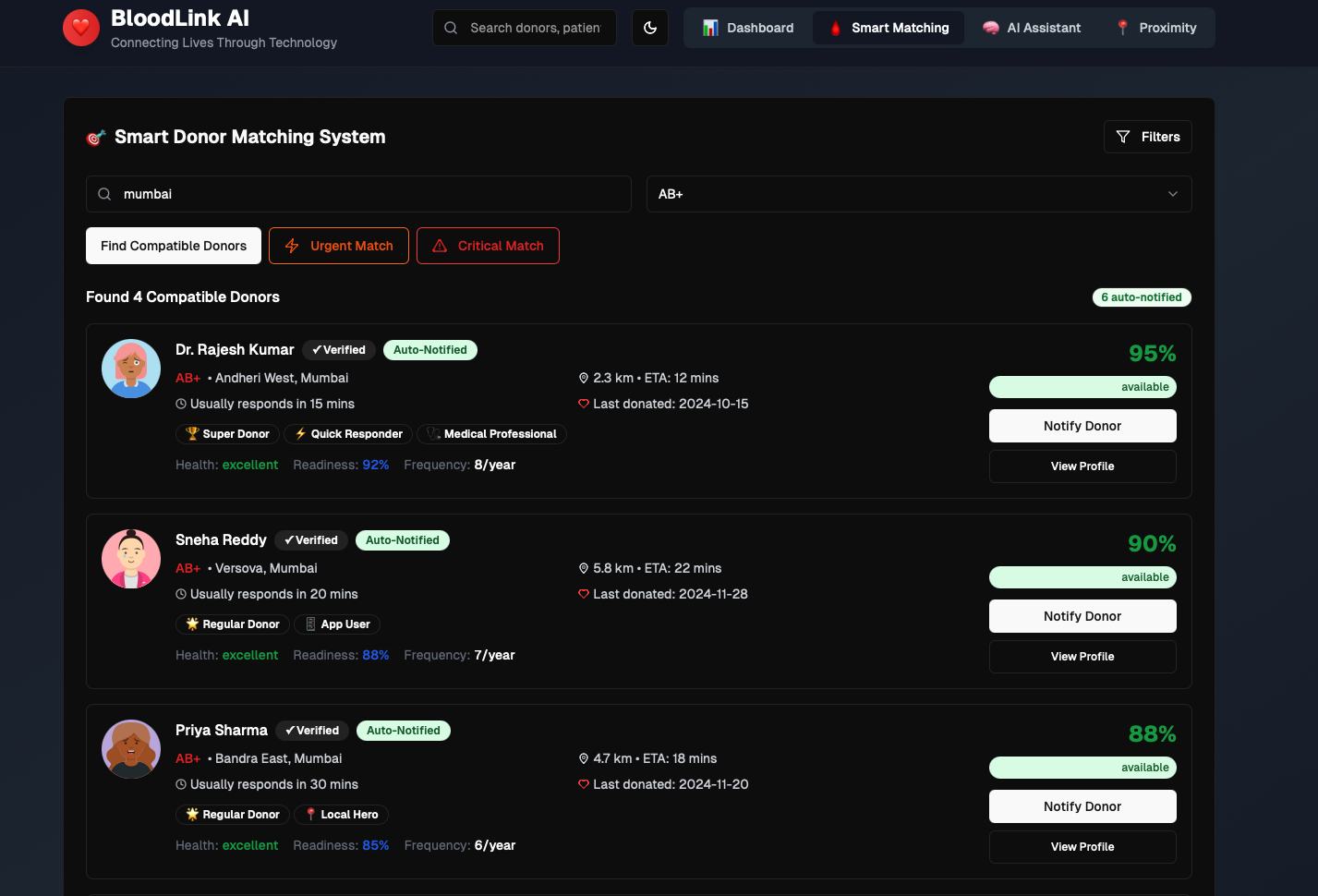Screen dimensions: 1318x896
Task: Open the AB+ blood type dropdown
Action: tap(919, 194)
